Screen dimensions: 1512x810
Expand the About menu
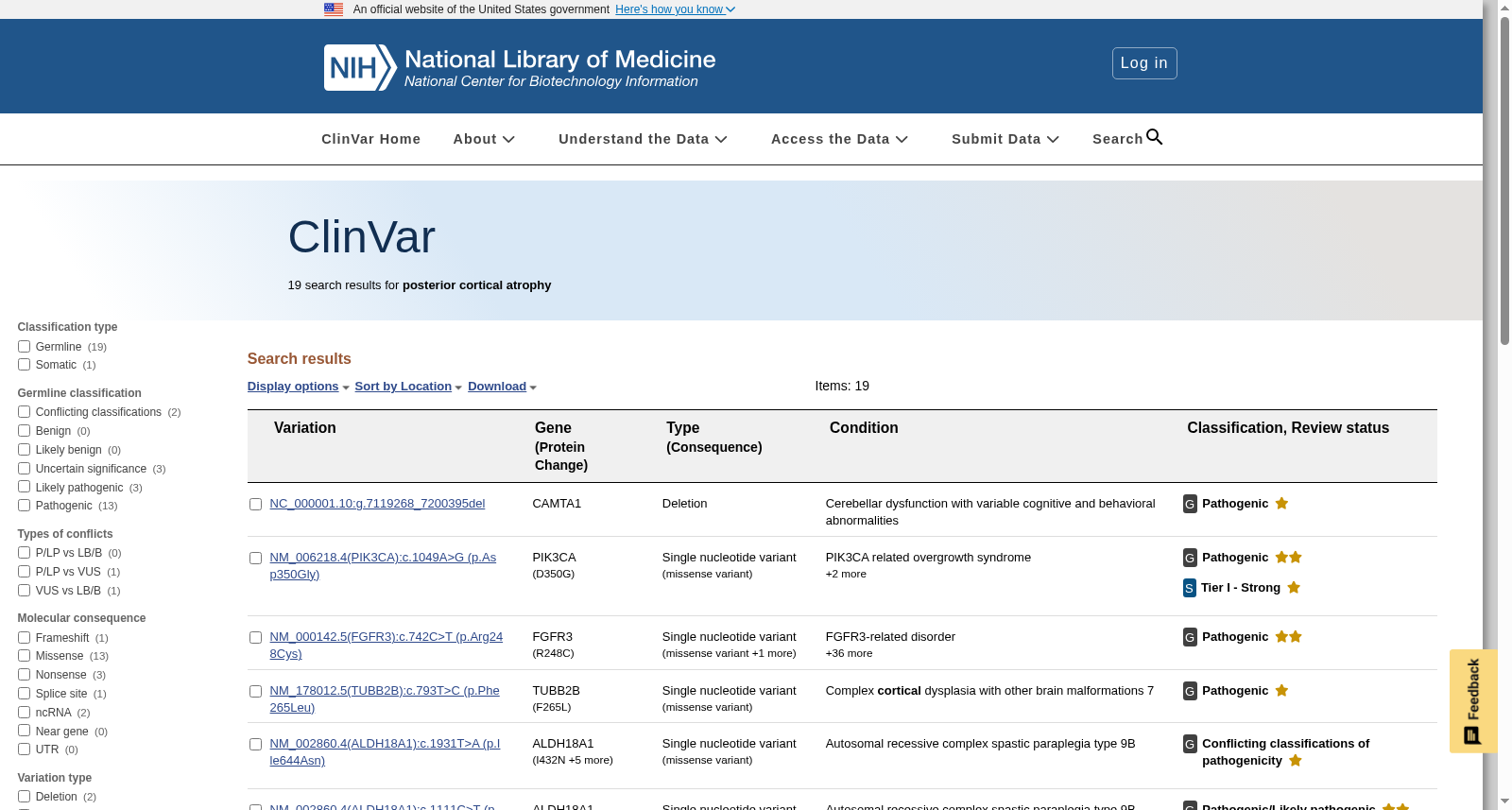click(484, 139)
